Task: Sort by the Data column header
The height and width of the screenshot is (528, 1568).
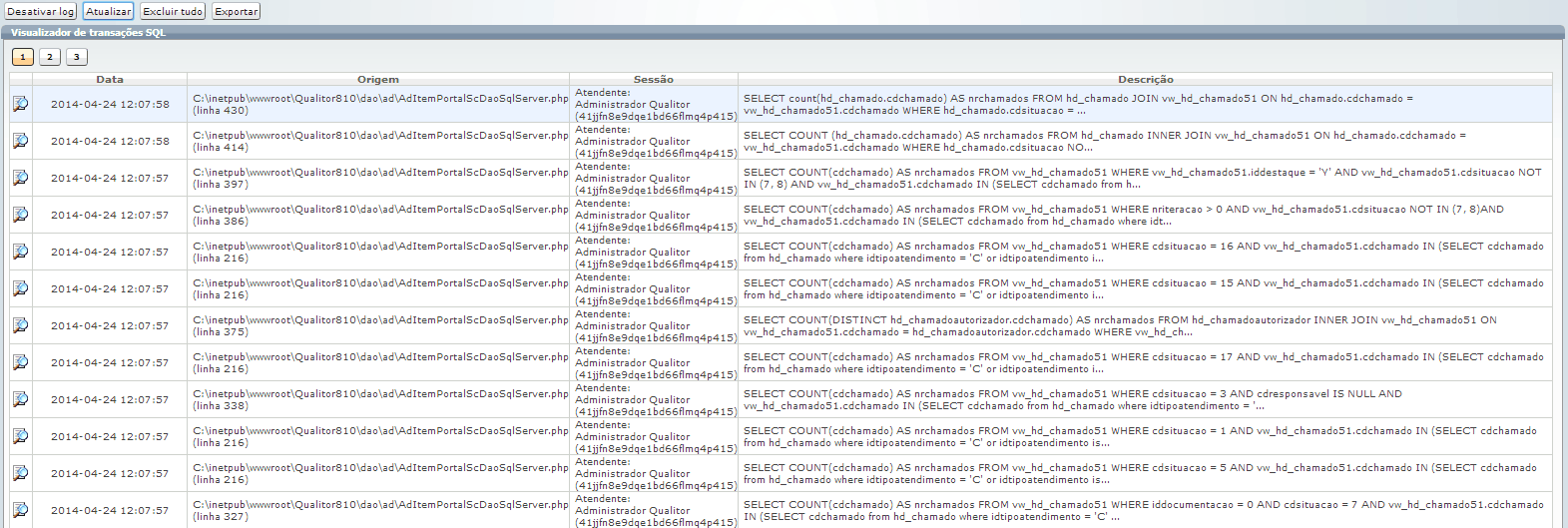Action: point(110,79)
